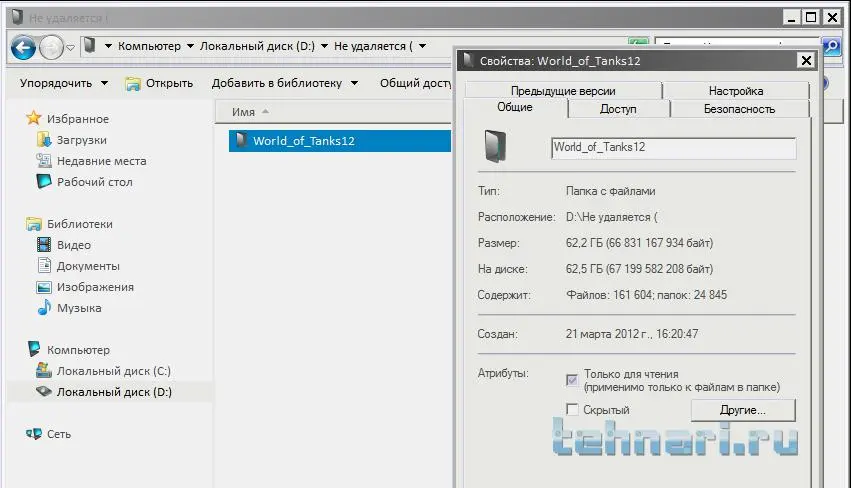
Task: Open the Упорядочить menu
Action: pyautogui.click(x=64, y=83)
